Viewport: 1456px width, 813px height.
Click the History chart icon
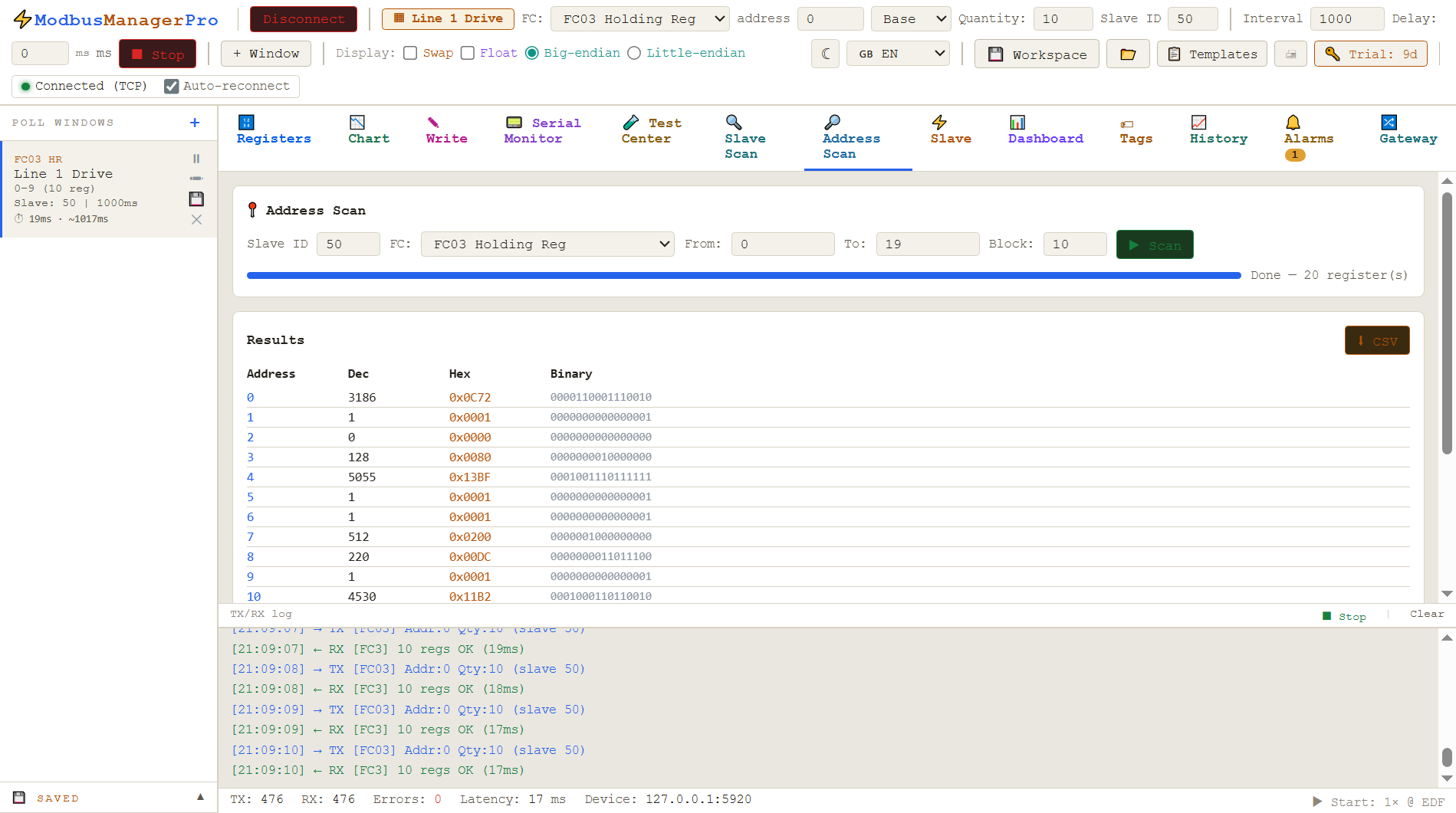coord(1199,122)
